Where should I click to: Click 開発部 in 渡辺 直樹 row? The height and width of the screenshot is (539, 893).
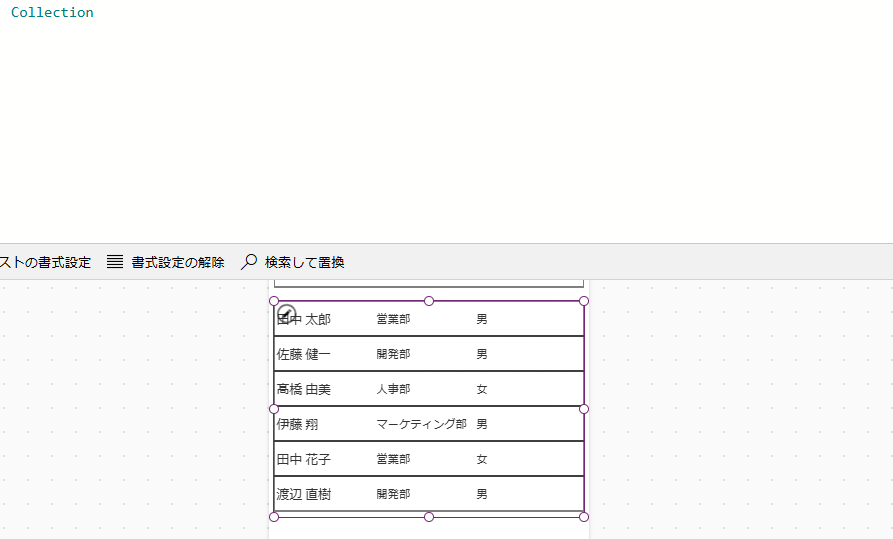pyautogui.click(x=394, y=494)
